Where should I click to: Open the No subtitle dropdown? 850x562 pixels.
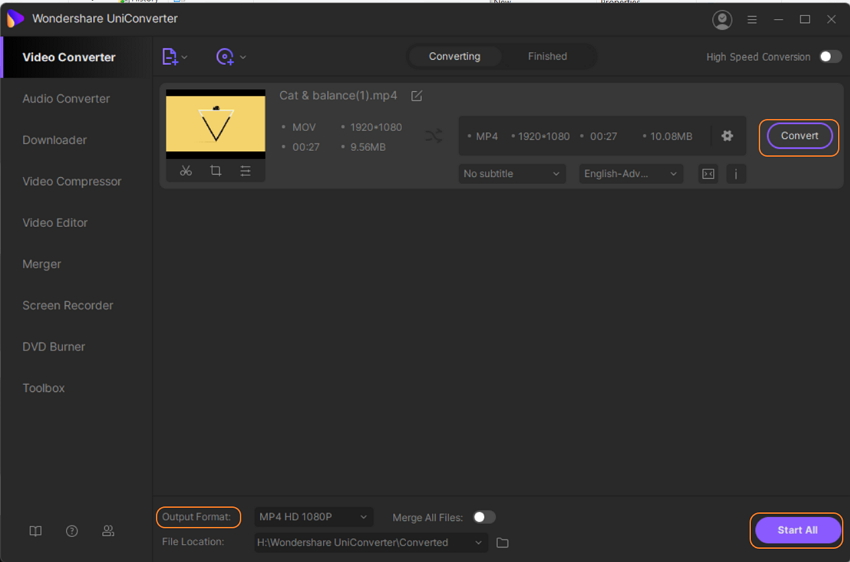512,174
